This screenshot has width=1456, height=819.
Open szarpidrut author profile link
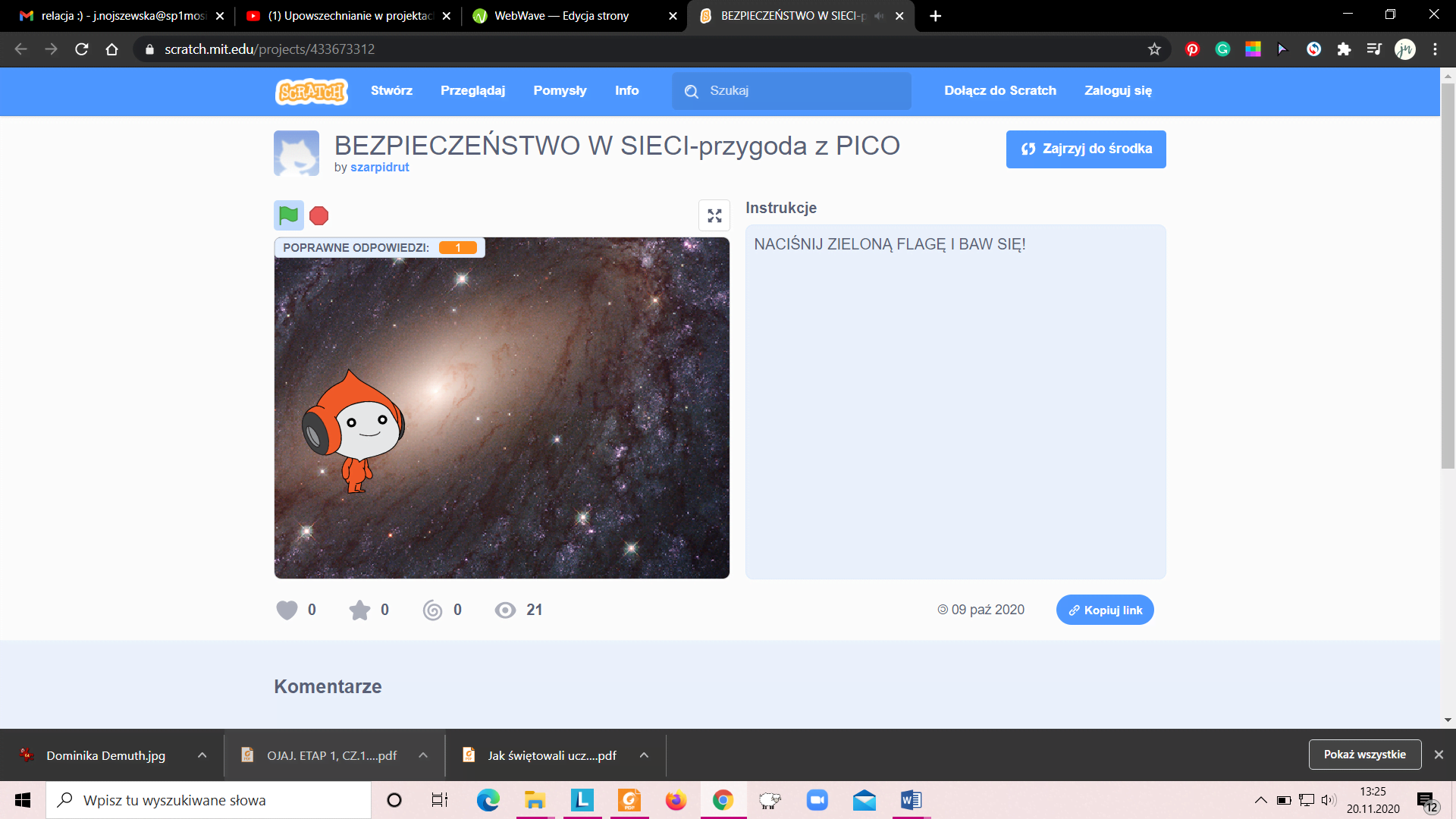pos(379,167)
